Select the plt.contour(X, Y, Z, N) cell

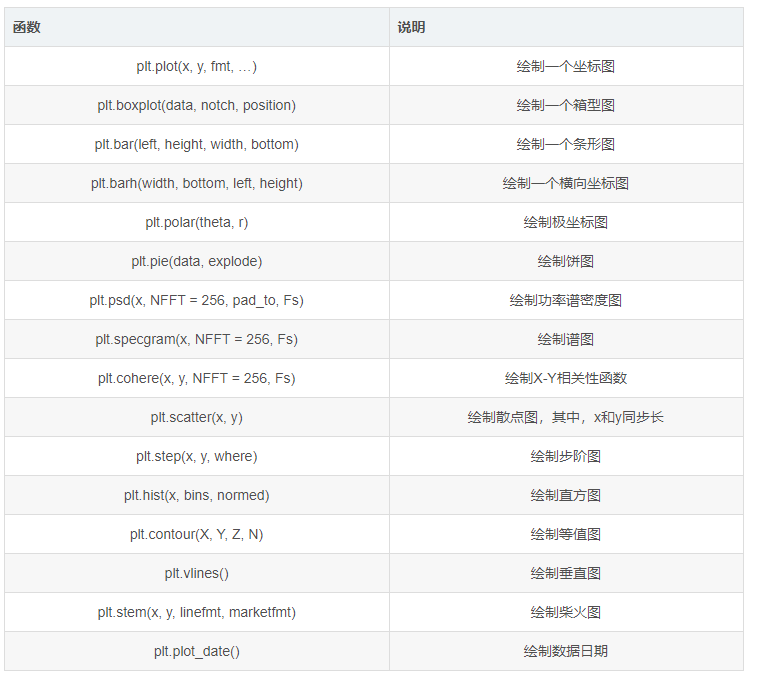pyautogui.click(x=197, y=535)
